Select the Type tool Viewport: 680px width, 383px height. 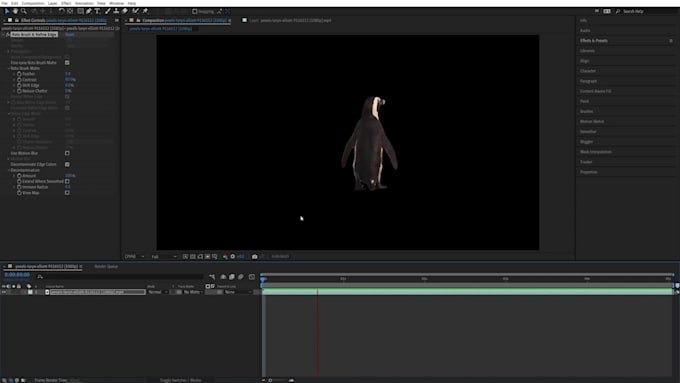pos(97,11)
